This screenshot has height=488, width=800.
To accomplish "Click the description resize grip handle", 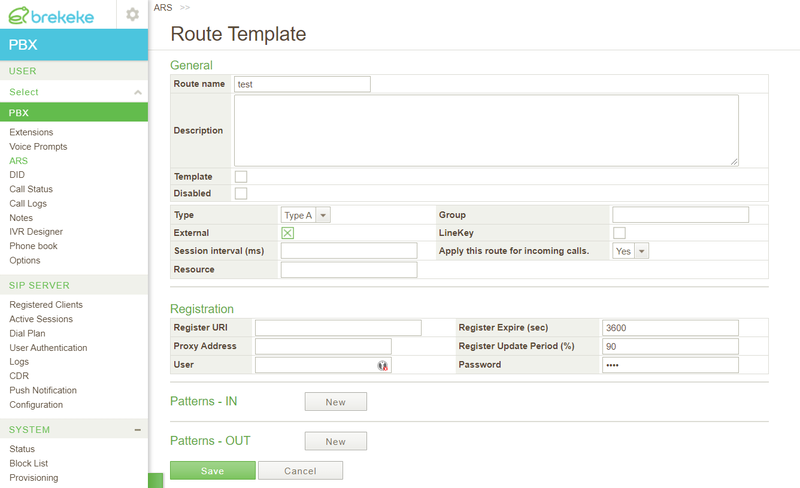I will [x=734, y=161].
